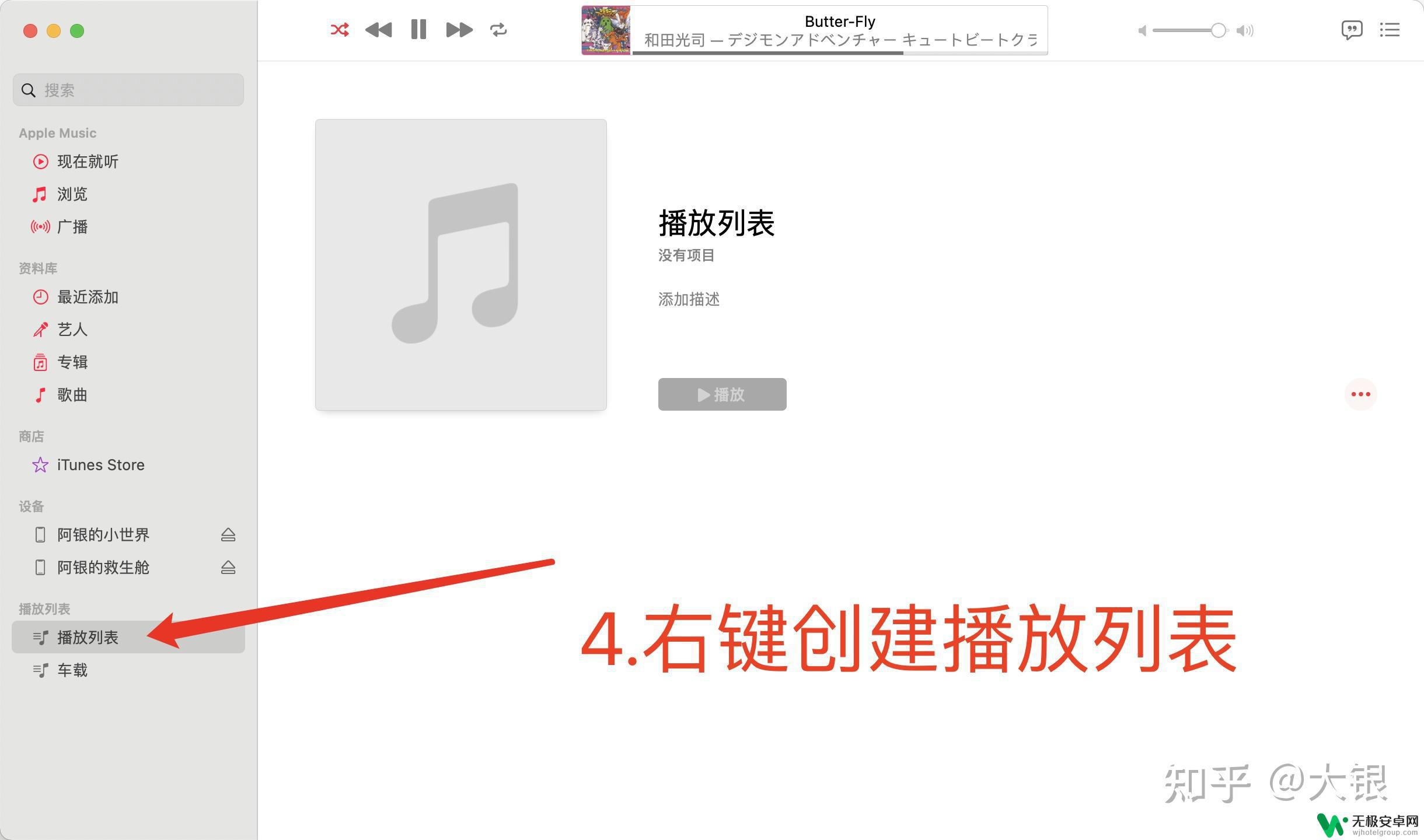
Task: Click the pause playback icon
Action: point(418,30)
